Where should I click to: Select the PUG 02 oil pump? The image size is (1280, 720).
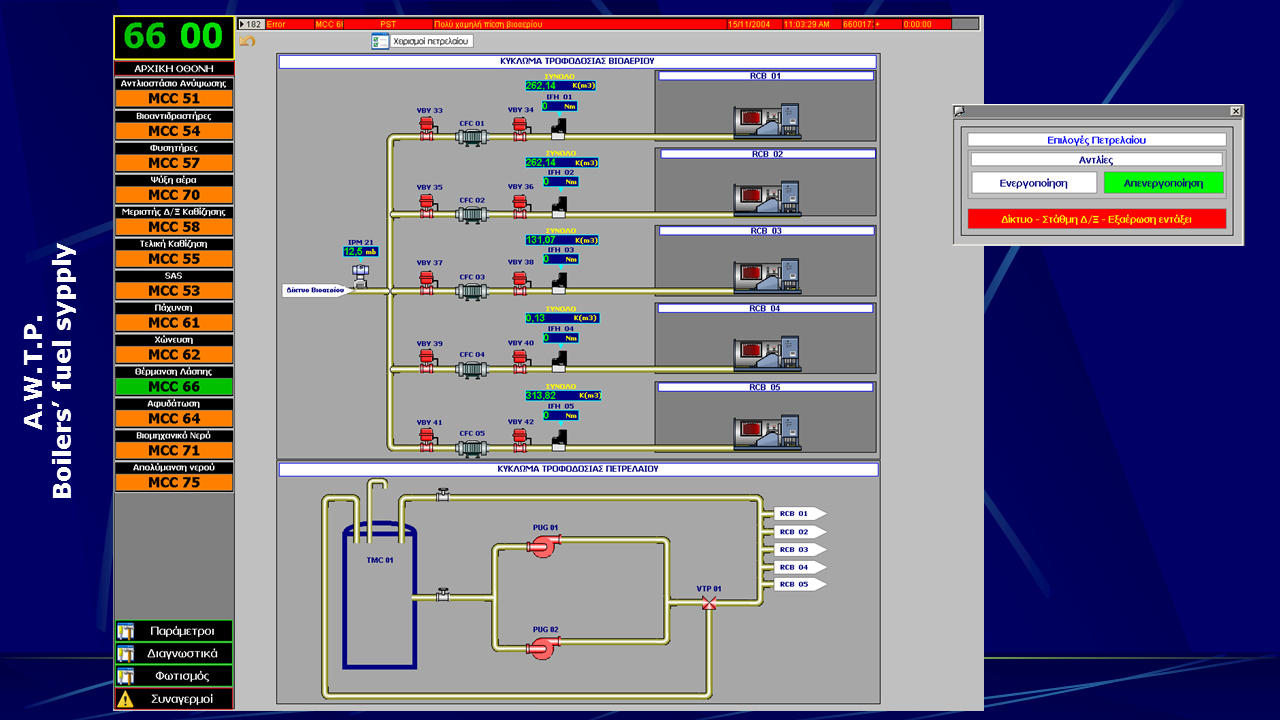[x=543, y=647]
